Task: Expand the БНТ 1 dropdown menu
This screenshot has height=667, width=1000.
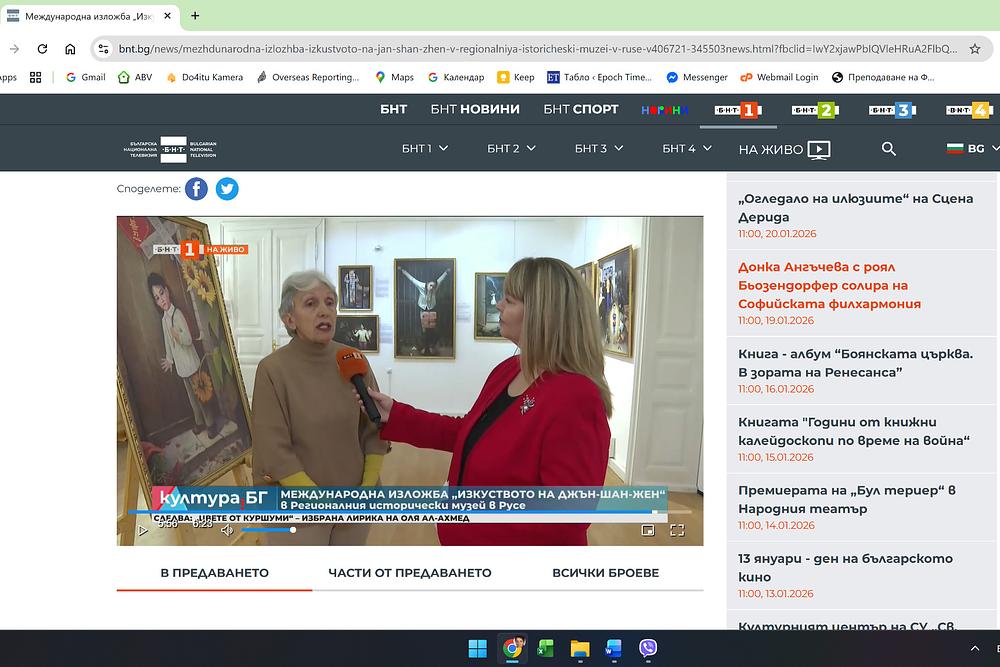Action: tap(425, 149)
